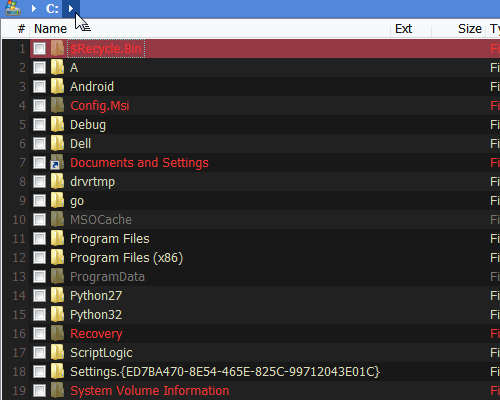Viewport: 500px width, 400px height.
Task: Check the ProgramData checkbox
Action: click(x=39, y=277)
